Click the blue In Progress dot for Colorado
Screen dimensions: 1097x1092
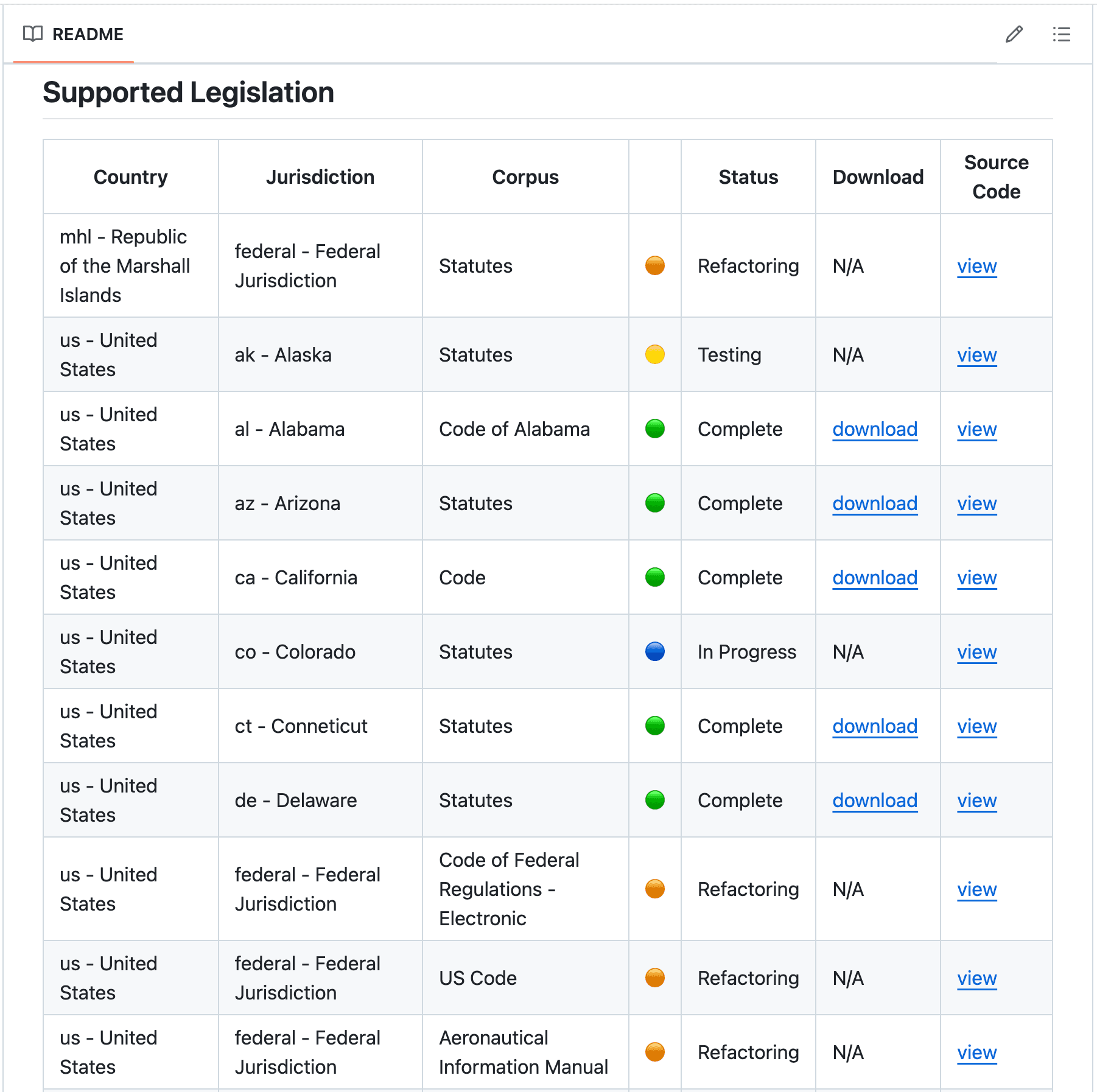654,651
